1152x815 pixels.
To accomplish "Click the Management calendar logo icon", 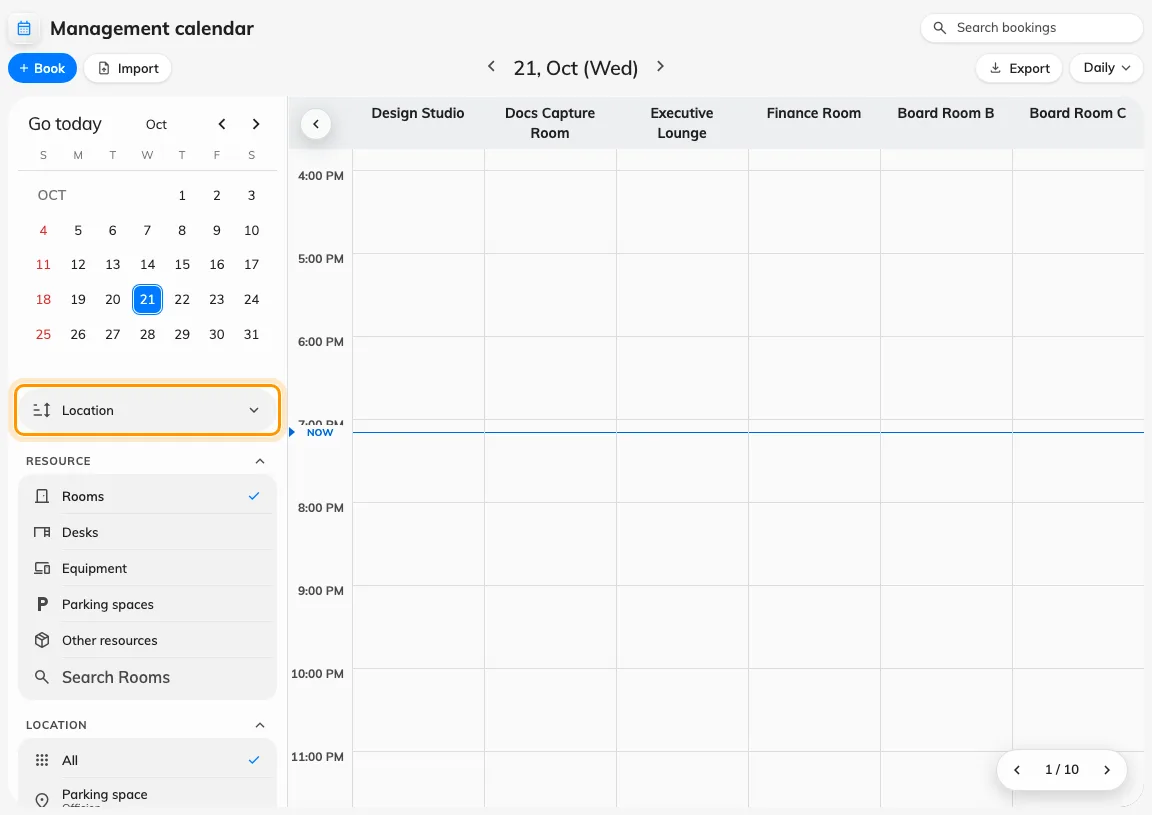I will click(x=24, y=29).
